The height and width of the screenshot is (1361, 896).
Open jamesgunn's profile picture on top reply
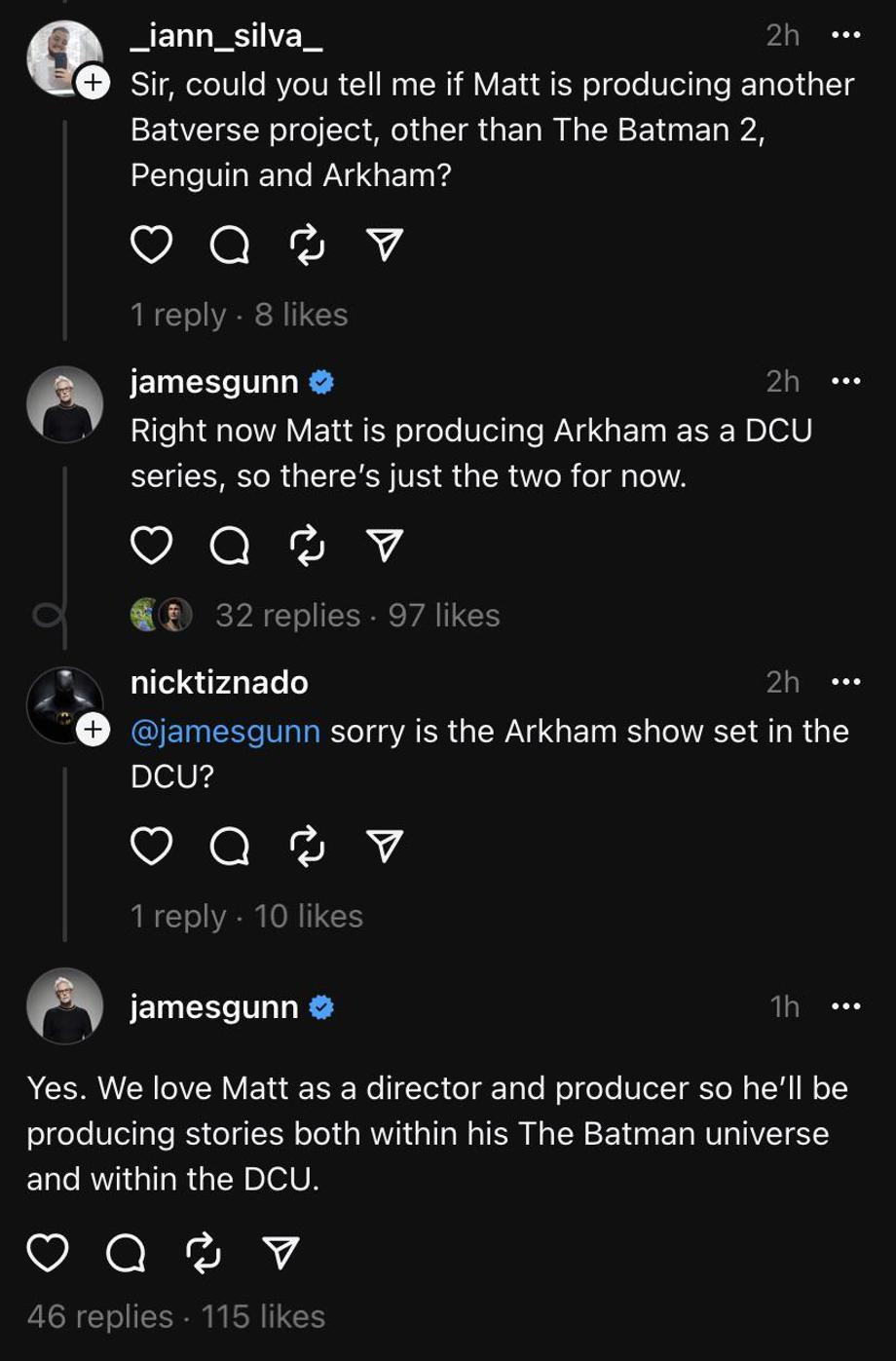pyautogui.click(x=64, y=403)
